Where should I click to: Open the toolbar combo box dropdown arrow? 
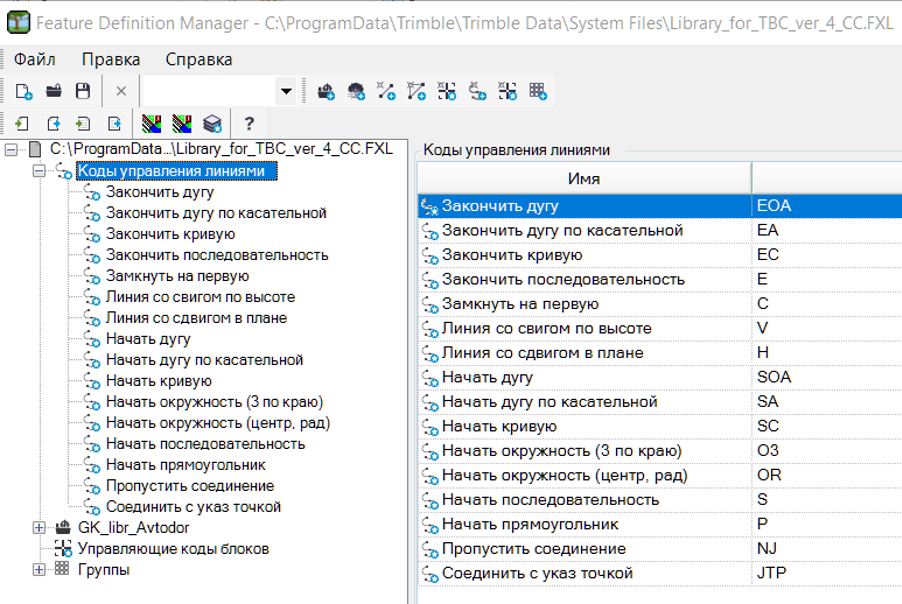(286, 91)
